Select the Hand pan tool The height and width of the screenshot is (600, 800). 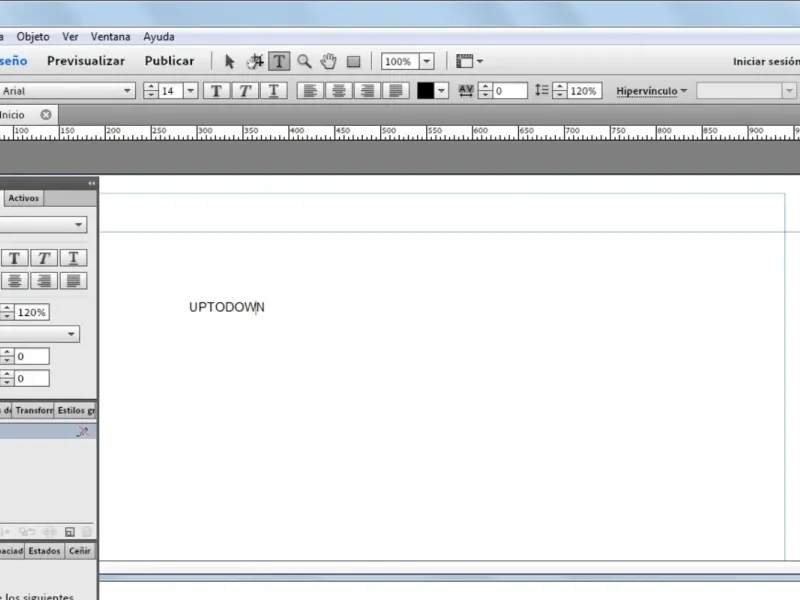click(x=329, y=62)
